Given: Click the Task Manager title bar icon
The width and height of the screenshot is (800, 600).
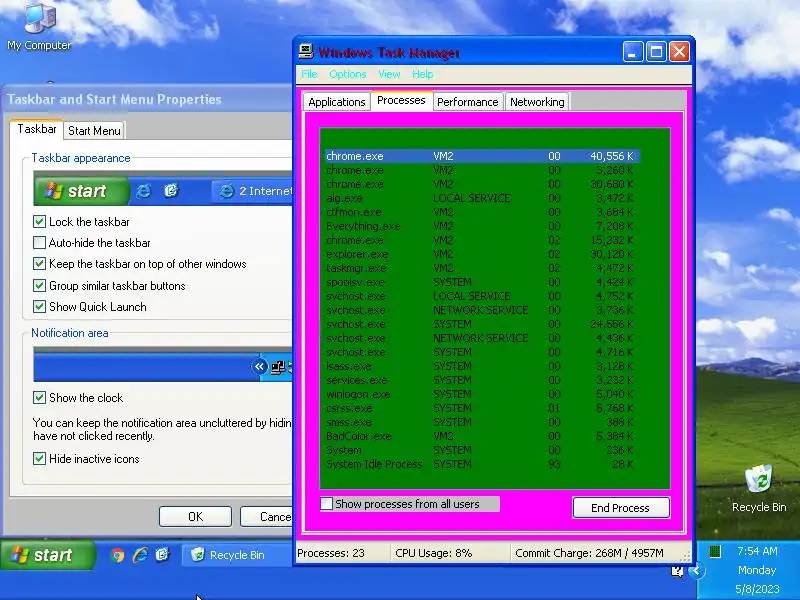Looking at the screenshot, I should pos(306,52).
